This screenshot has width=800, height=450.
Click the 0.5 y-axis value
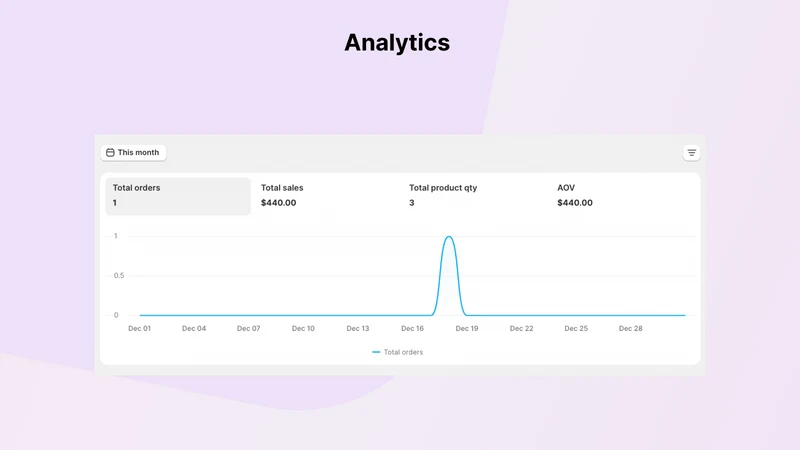point(119,276)
